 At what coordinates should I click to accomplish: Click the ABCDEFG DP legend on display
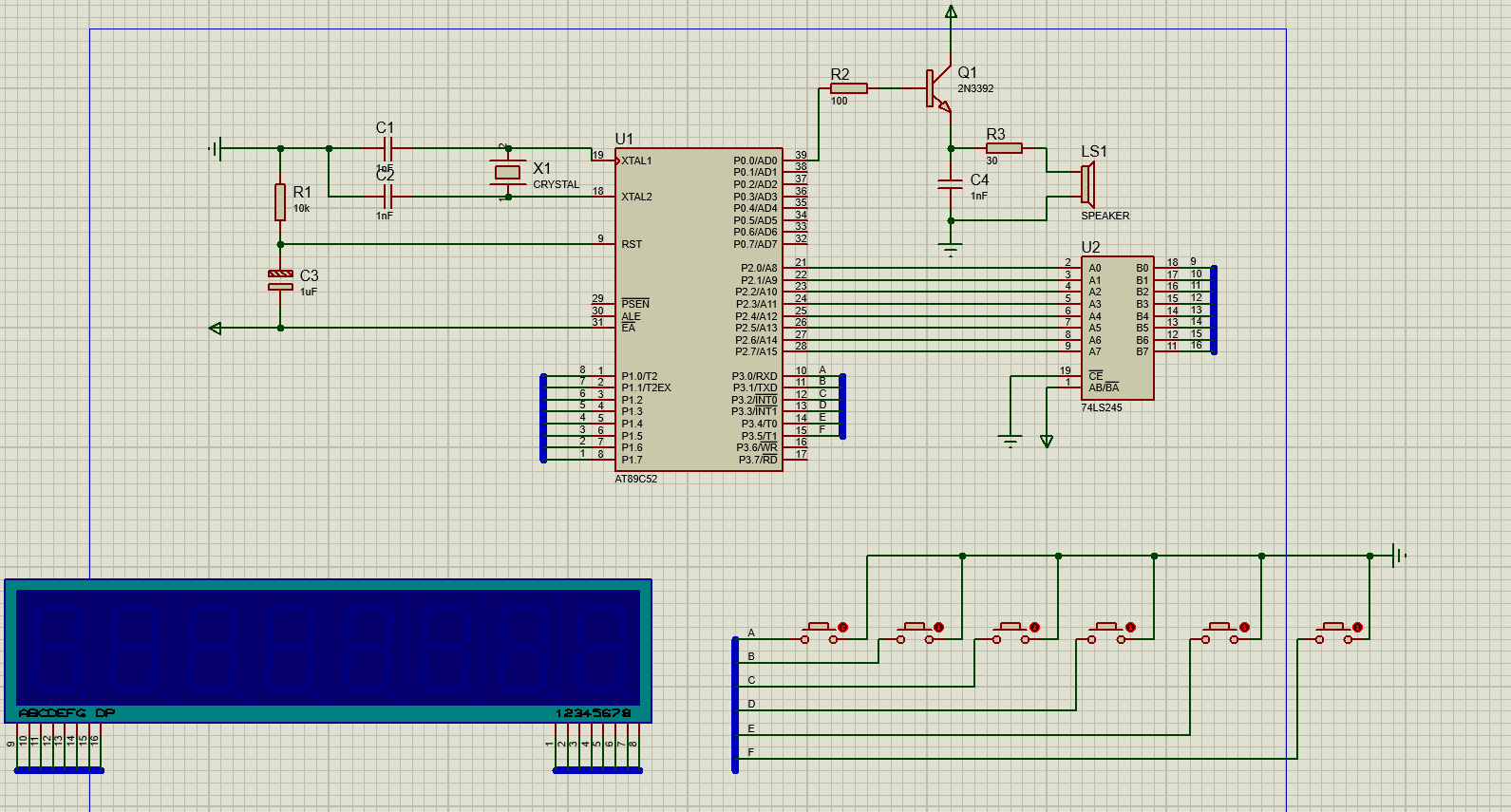pos(66,713)
